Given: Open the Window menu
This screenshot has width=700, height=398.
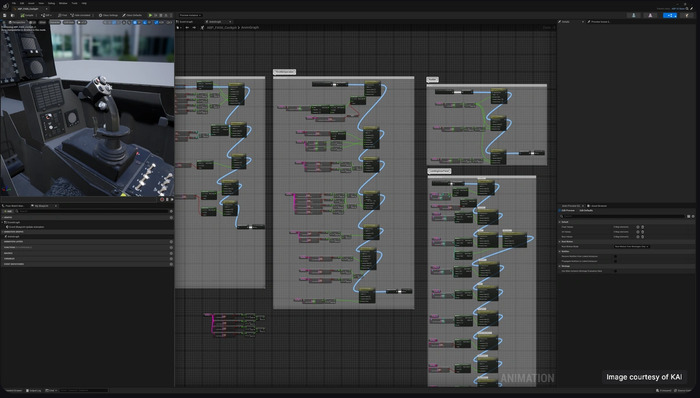Looking at the screenshot, I should tap(63, 3).
